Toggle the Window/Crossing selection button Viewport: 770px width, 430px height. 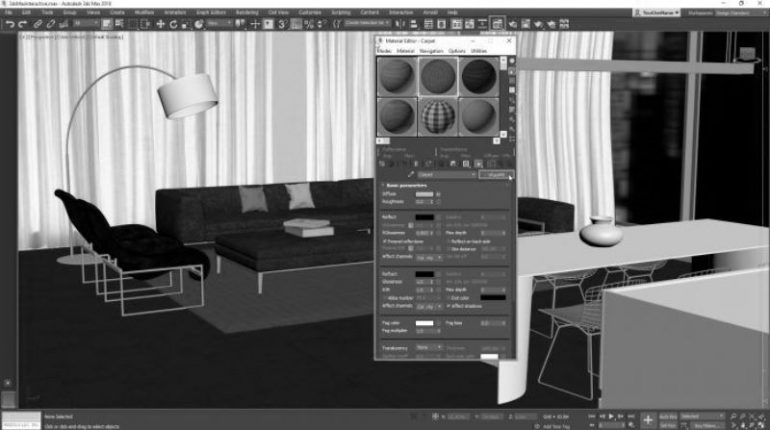(x=145, y=24)
